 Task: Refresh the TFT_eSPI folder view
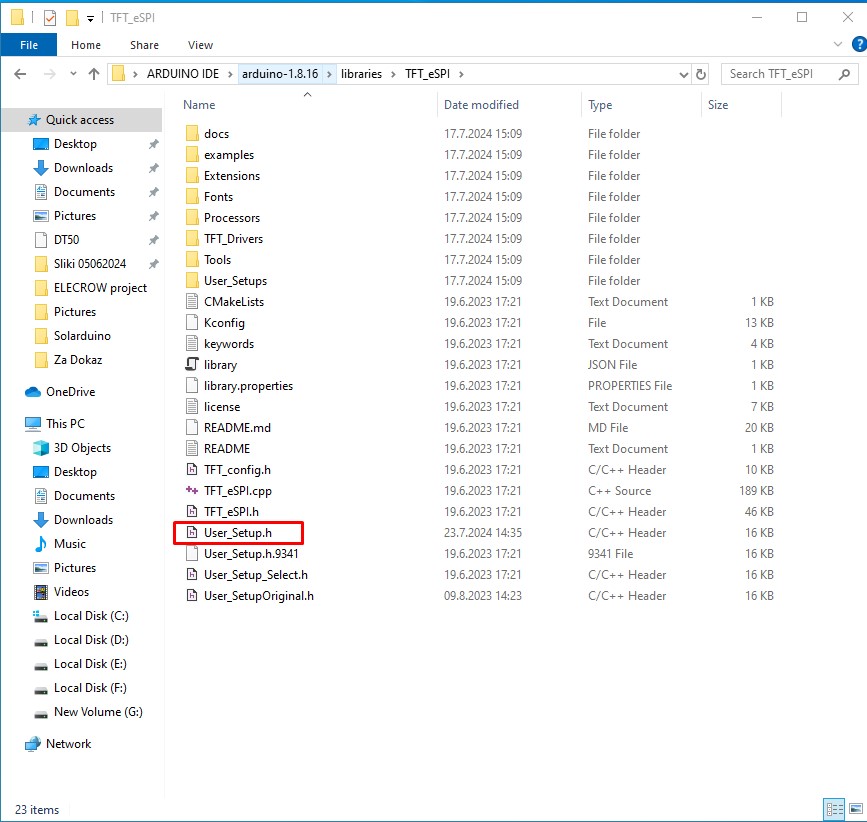tap(701, 74)
